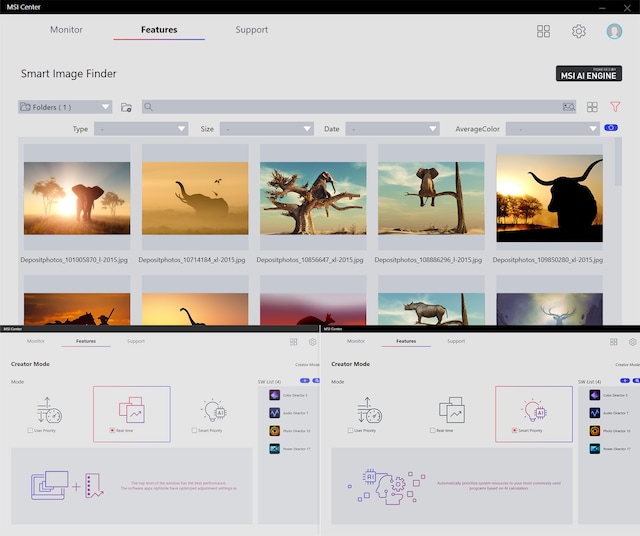
Task: Click the blue icon right of AverageColor dropdown
Action: [x=611, y=128]
